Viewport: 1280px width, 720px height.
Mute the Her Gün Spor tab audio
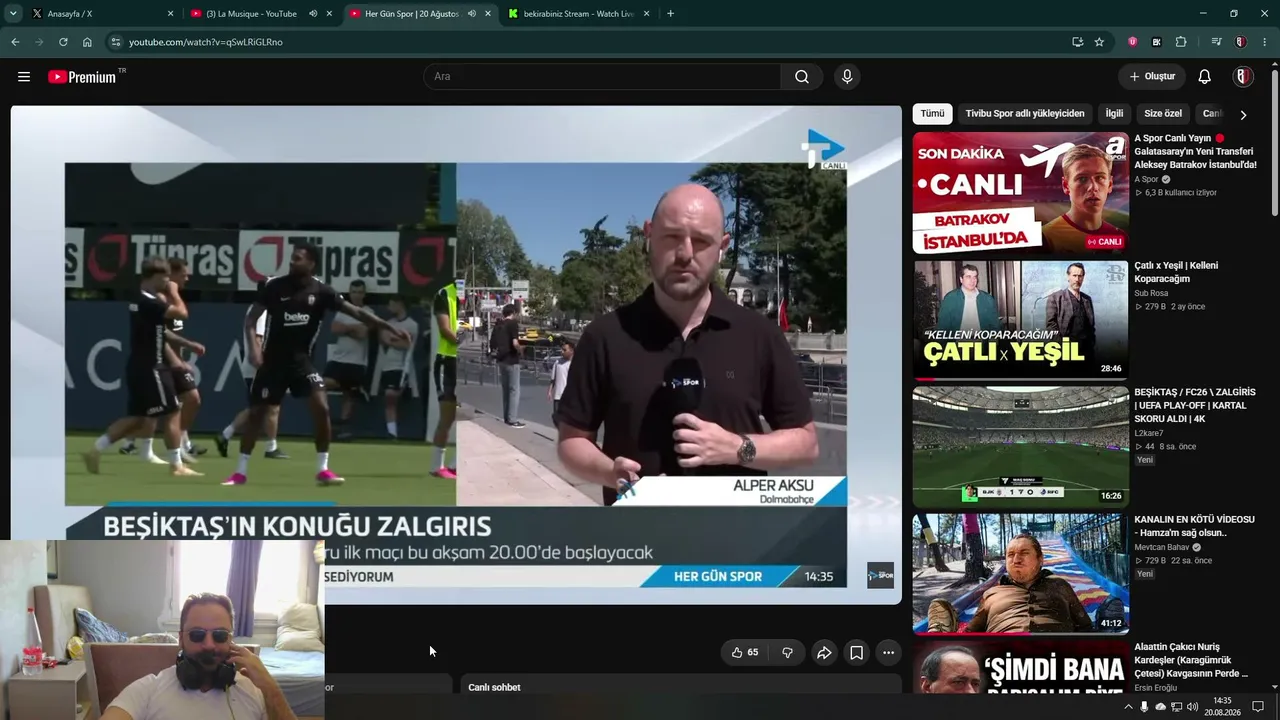click(x=472, y=14)
